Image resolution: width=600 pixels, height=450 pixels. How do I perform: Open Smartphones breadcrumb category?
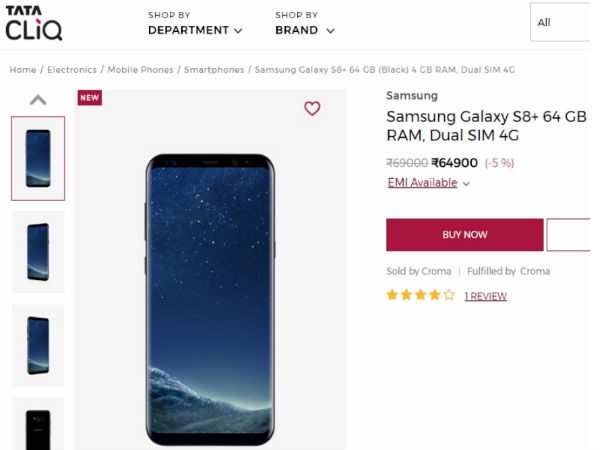[215, 70]
